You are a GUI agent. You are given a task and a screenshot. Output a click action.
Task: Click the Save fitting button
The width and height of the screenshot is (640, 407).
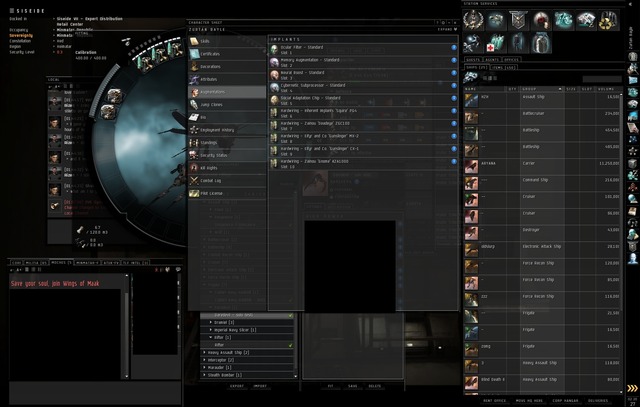click(353, 386)
